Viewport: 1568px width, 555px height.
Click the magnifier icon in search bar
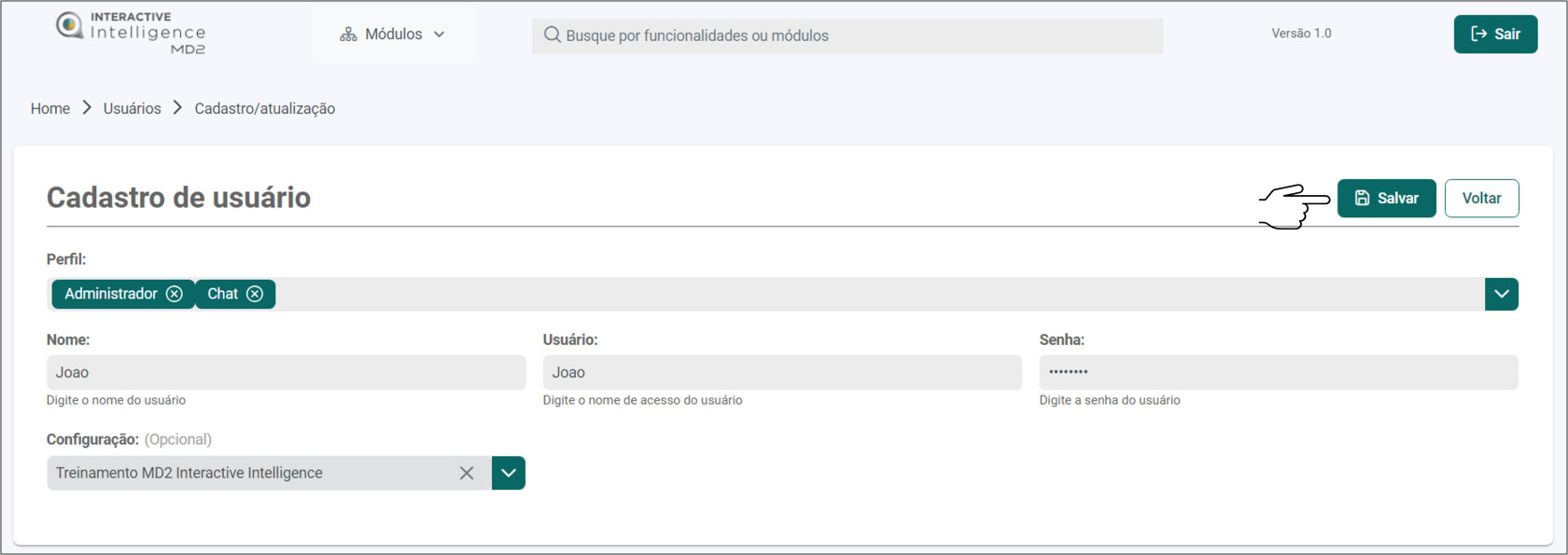tap(553, 35)
